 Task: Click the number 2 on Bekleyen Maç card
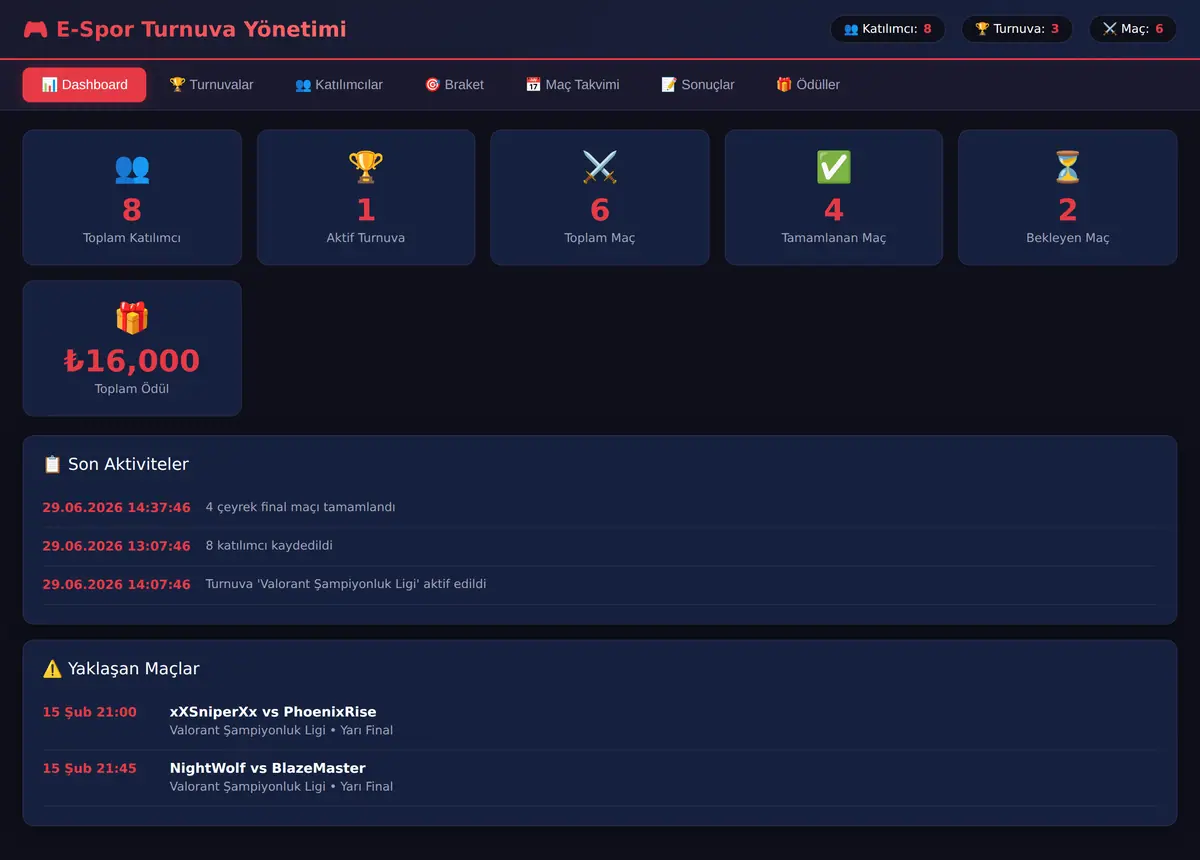(x=1068, y=210)
